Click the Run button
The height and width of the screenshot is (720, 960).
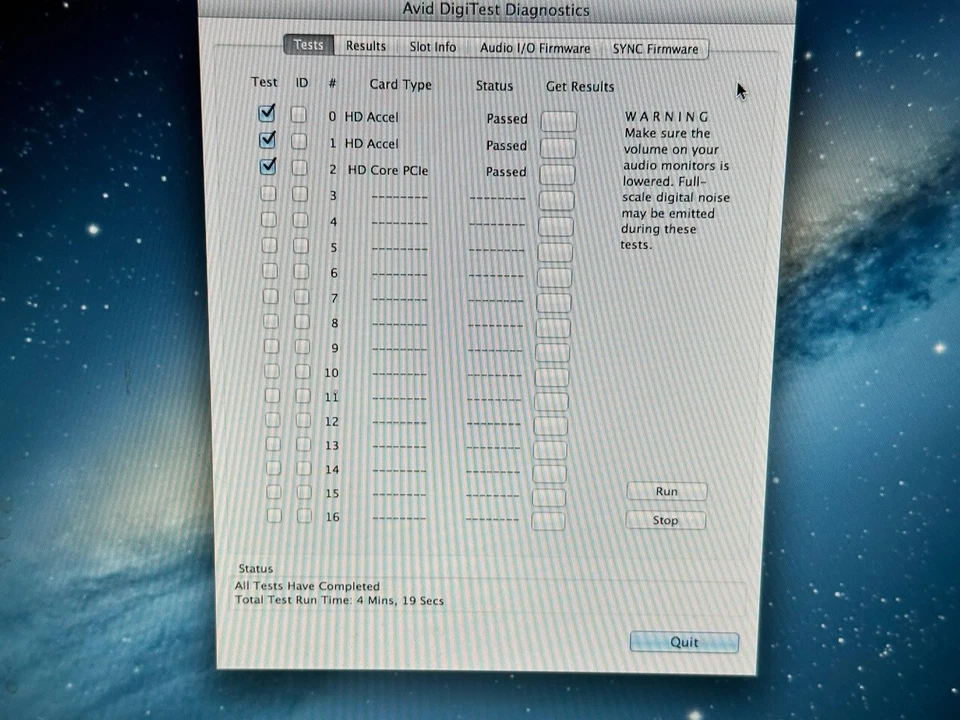666,491
